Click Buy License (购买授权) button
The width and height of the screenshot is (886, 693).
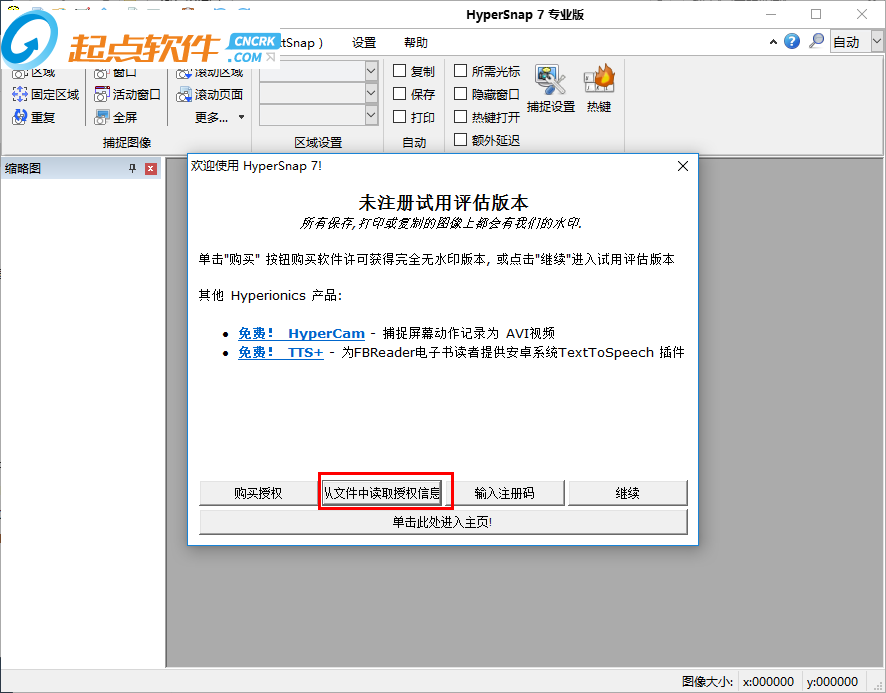258,493
